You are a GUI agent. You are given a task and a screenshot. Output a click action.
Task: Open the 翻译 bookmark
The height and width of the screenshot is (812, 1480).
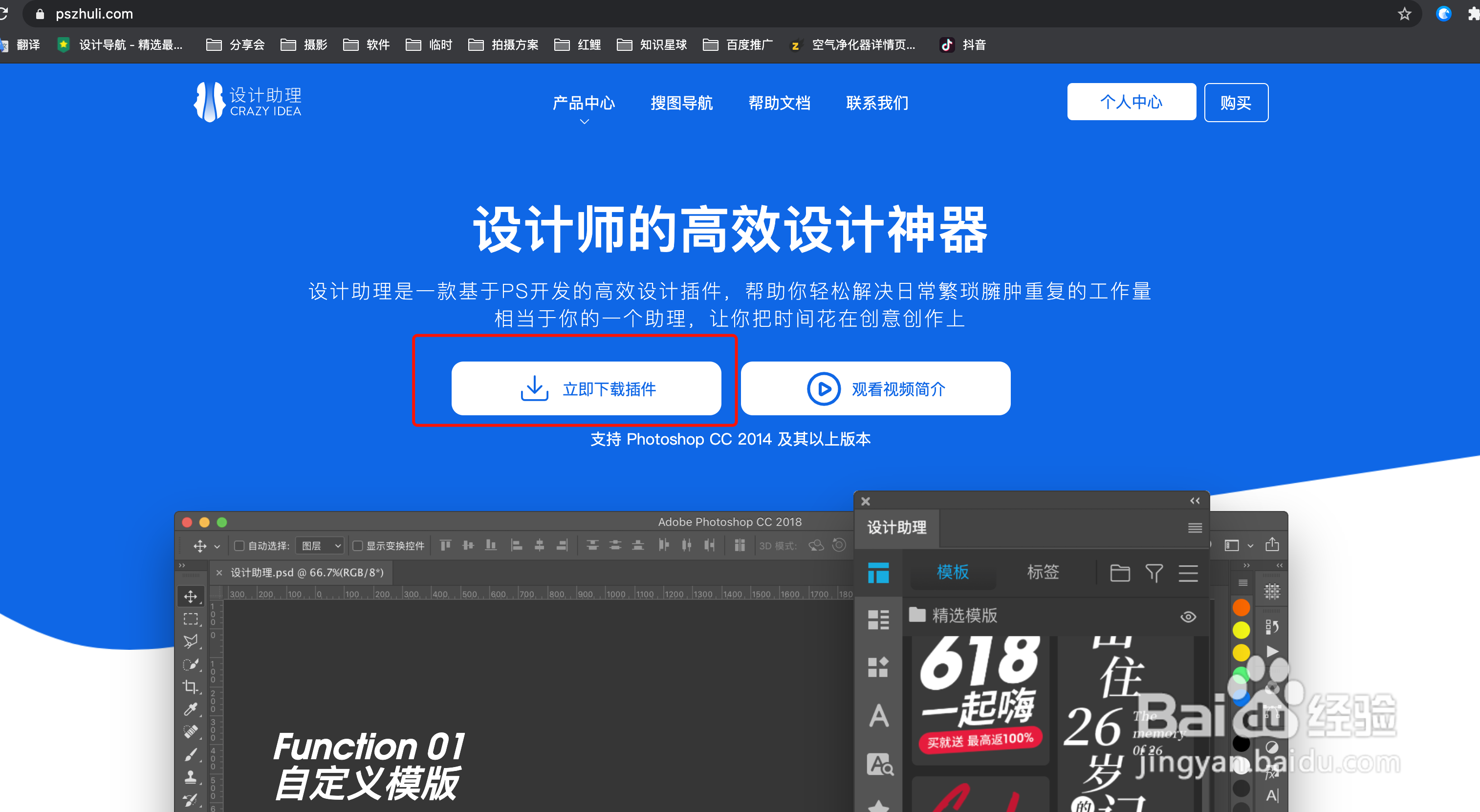click(x=21, y=44)
